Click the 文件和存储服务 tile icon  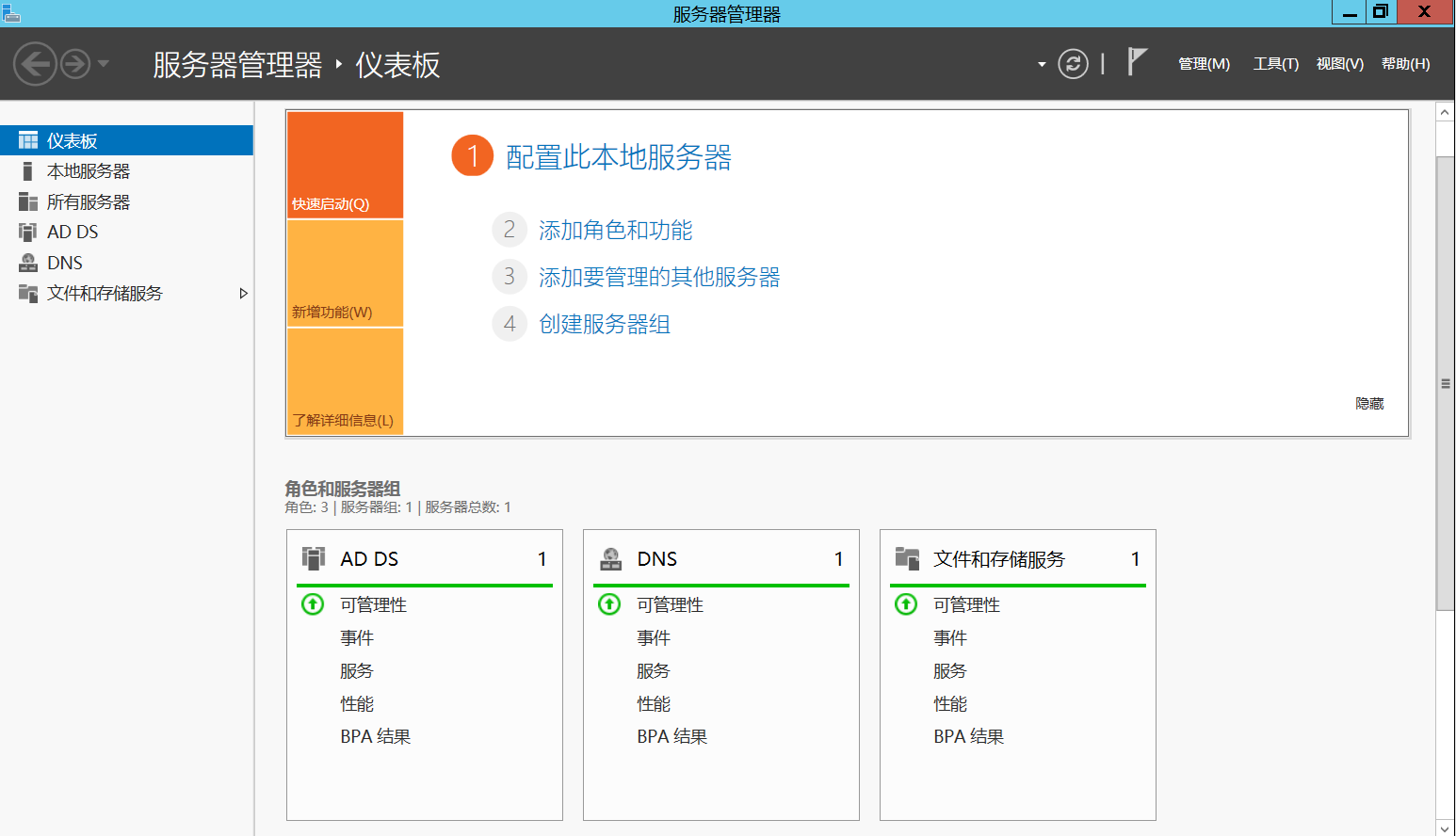[x=907, y=558]
